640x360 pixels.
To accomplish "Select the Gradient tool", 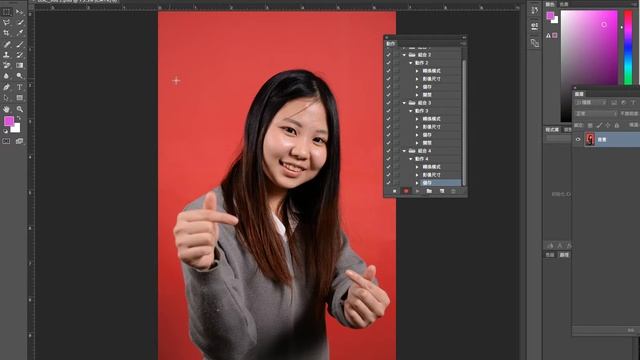I will tap(20, 65).
